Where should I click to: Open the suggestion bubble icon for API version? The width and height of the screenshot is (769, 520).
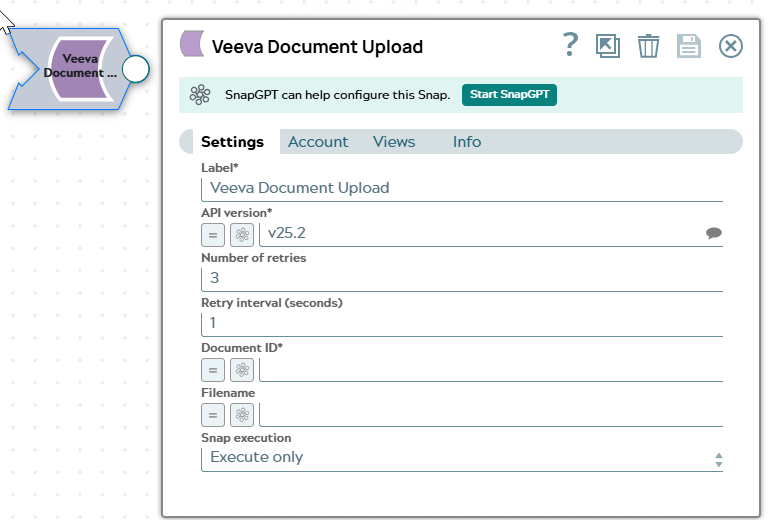click(x=714, y=233)
